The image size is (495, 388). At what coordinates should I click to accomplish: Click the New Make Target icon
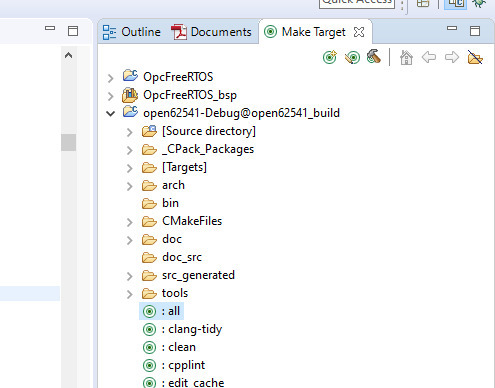coord(330,57)
